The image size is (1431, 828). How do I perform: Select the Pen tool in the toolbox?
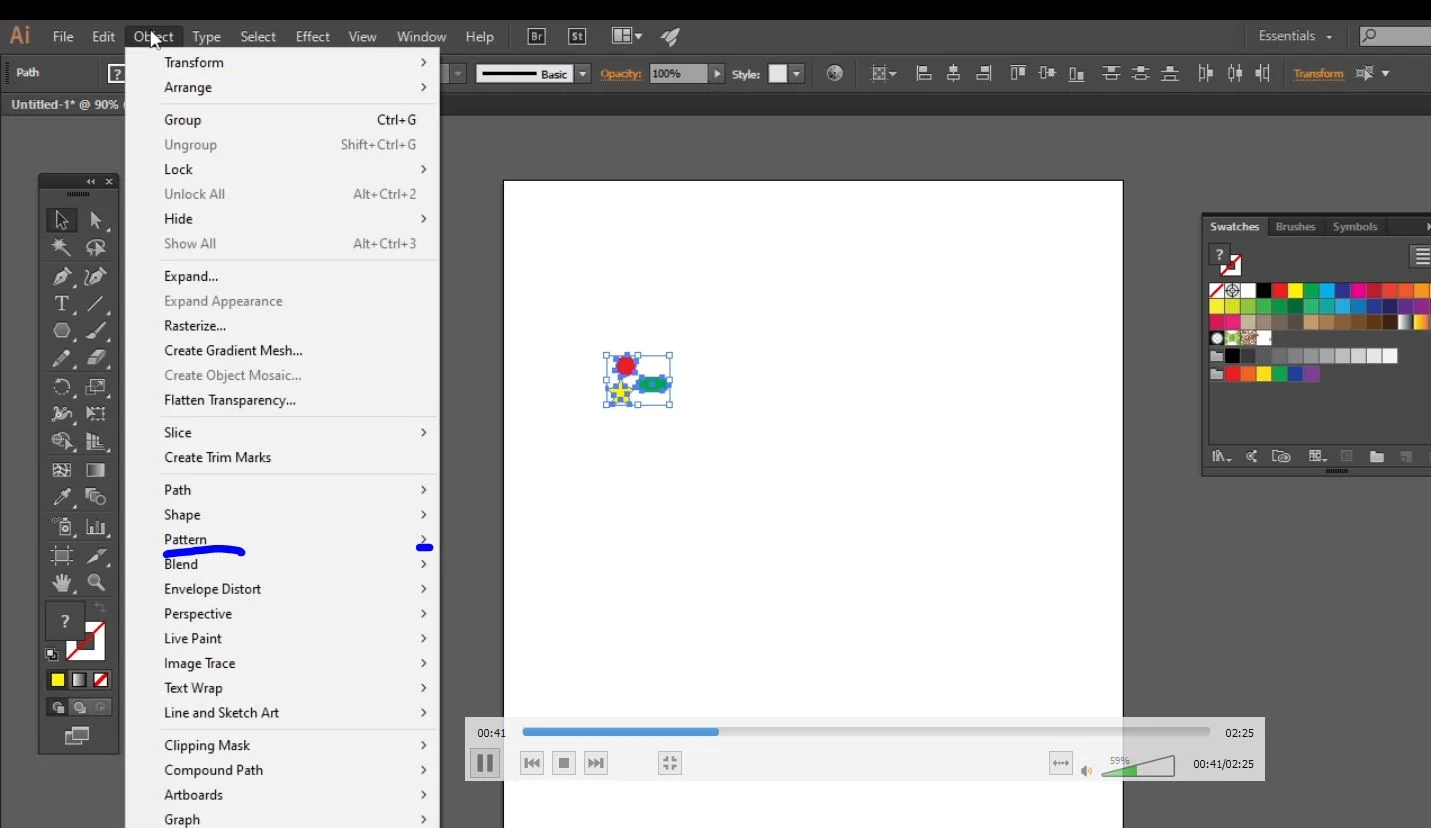pos(62,276)
